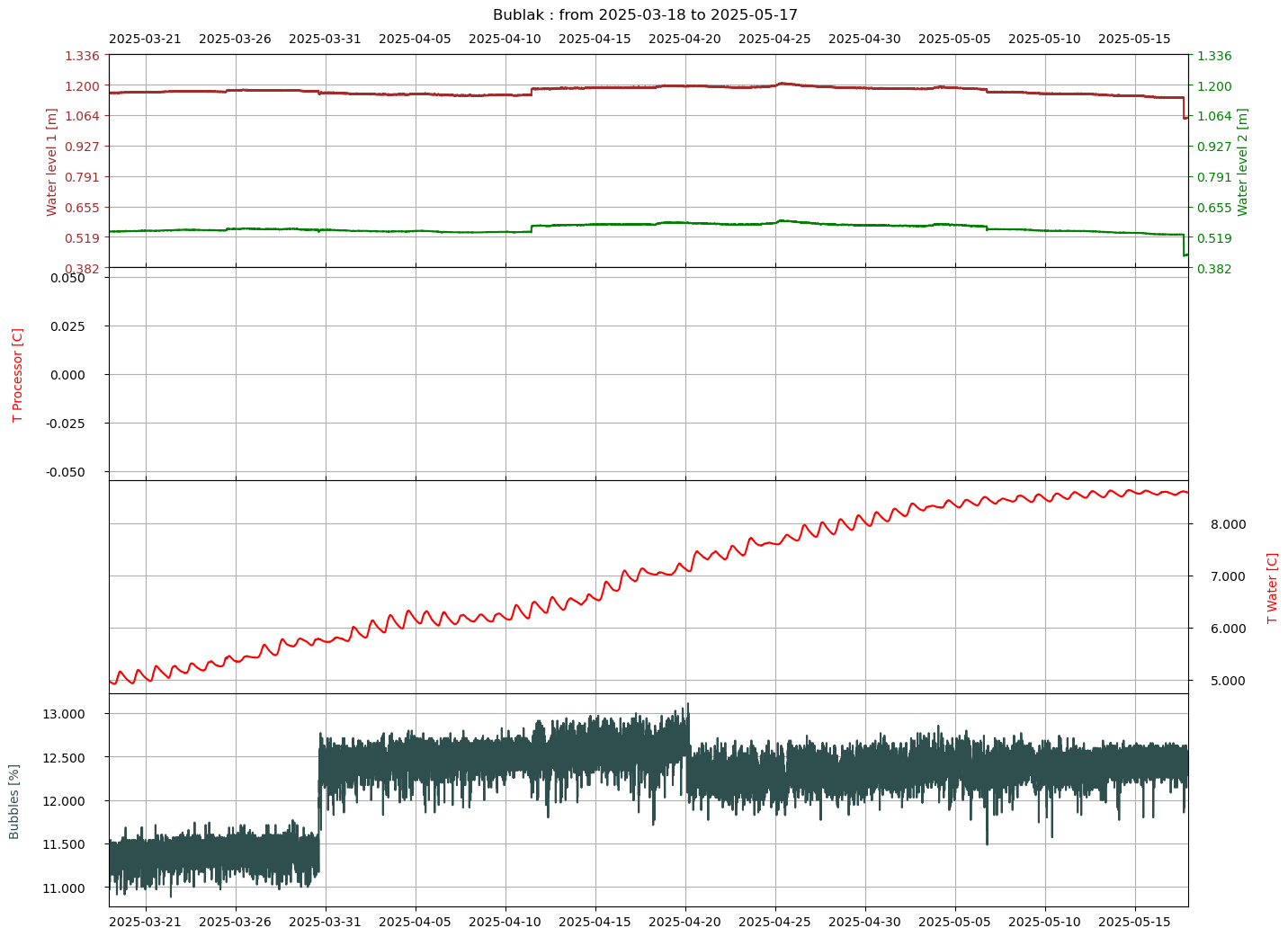Viewport: 1288px width, 937px height.
Task: Click the 12.500 tick on Bubbles axis
Action: [64, 758]
